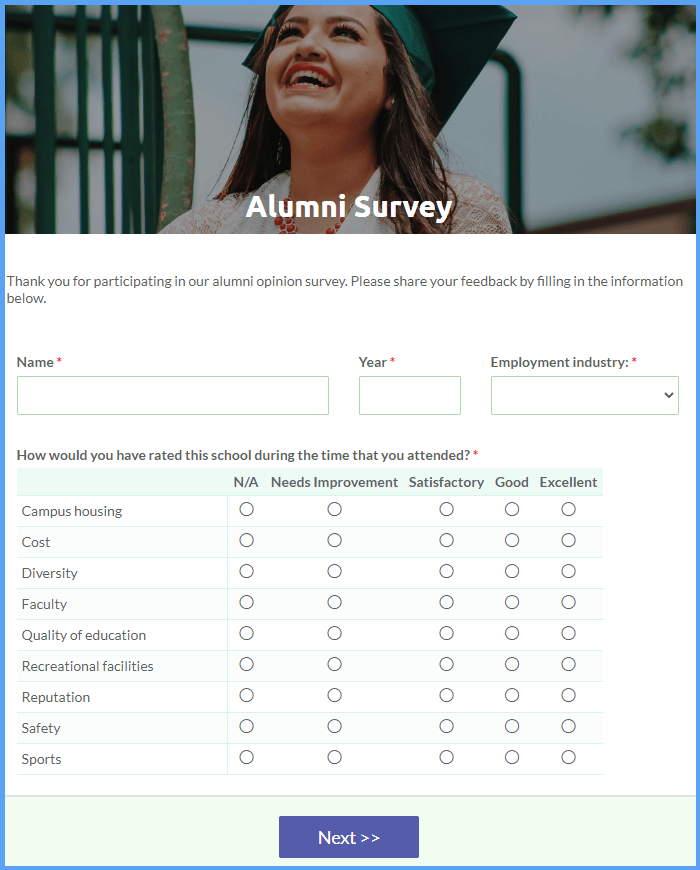Image resolution: width=700 pixels, height=870 pixels.
Task: Select Satisfactory for Quality of education
Action: tap(446, 634)
